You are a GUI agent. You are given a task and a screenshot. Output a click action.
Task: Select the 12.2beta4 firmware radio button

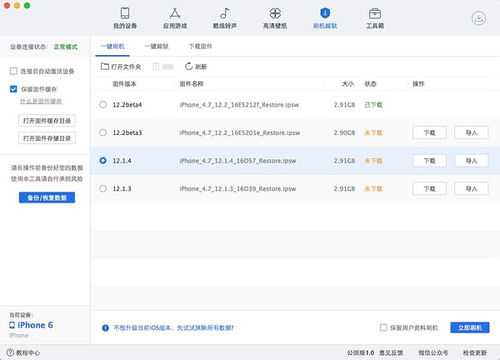(103, 105)
